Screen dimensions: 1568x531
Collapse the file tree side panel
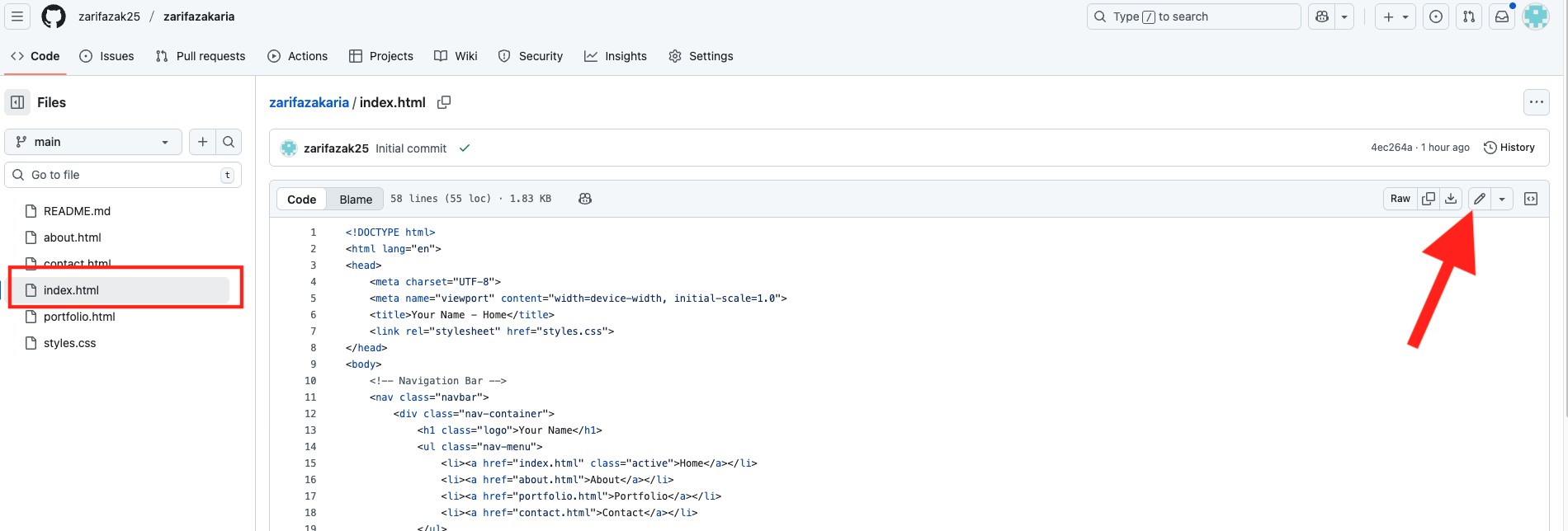pyautogui.click(x=17, y=102)
